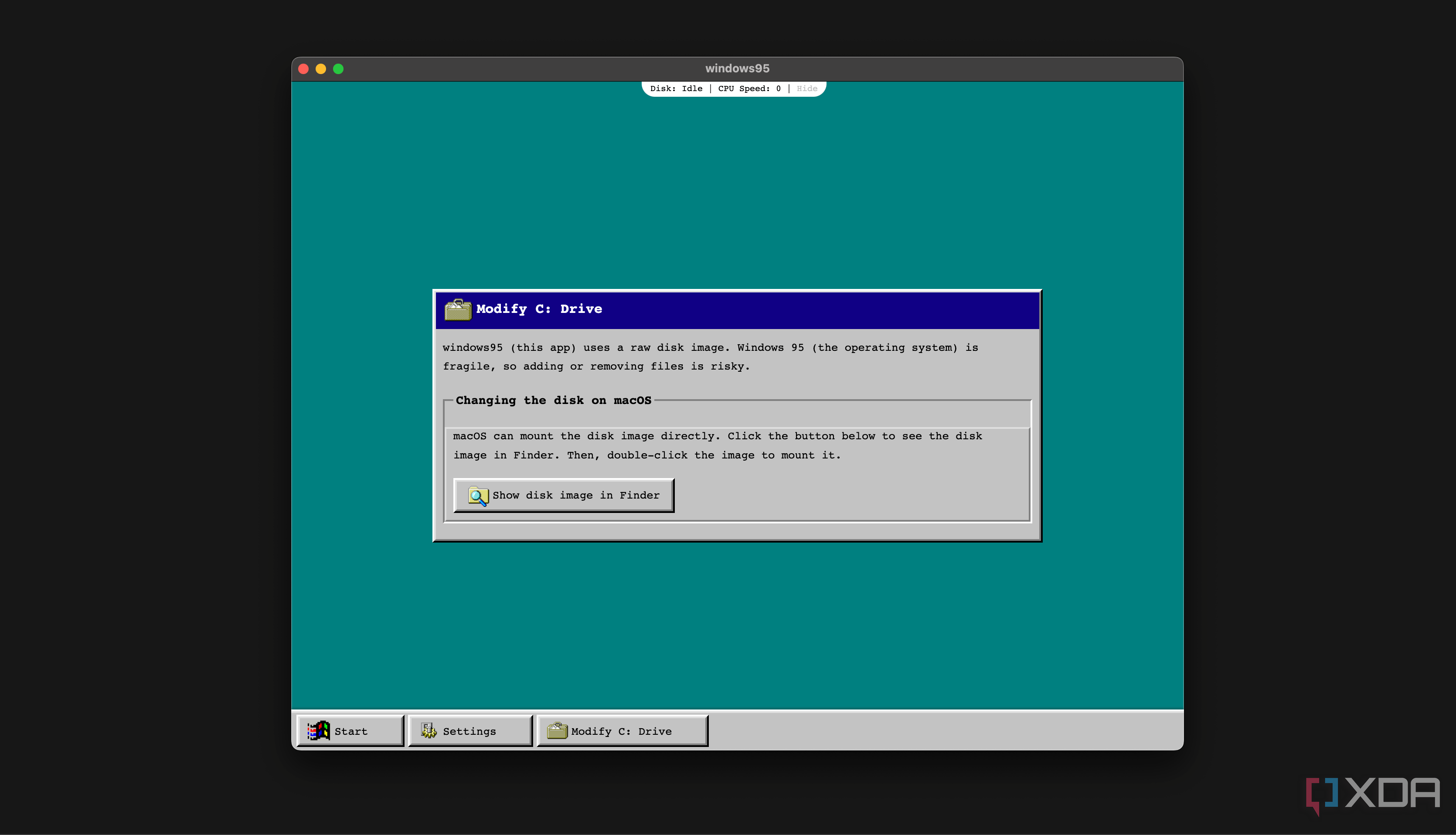The width and height of the screenshot is (1456, 835).
Task: Click the Windows flag icon on Start
Action: (318, 730)
